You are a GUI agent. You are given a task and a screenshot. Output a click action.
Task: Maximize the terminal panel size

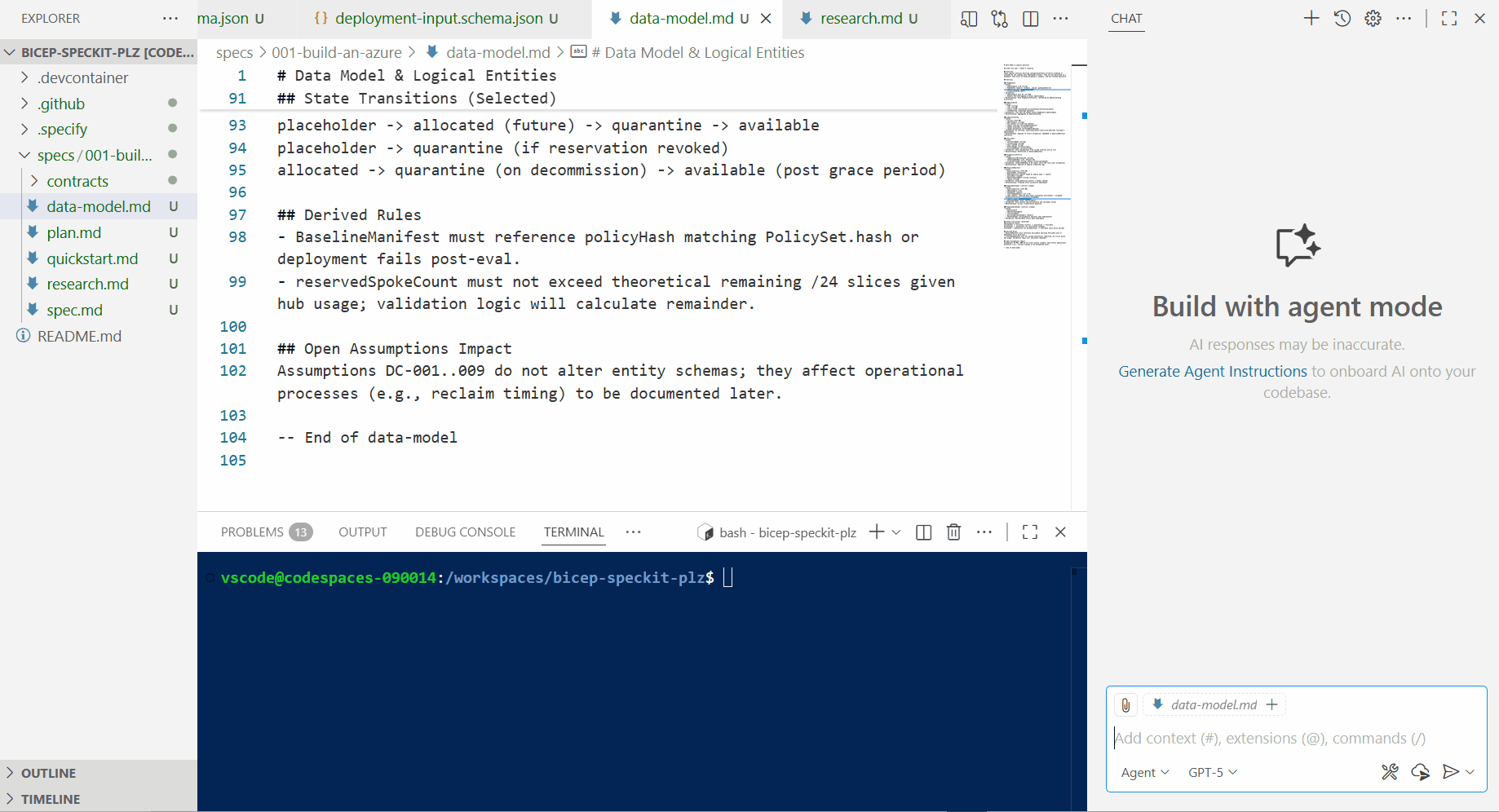point(1030,532)
